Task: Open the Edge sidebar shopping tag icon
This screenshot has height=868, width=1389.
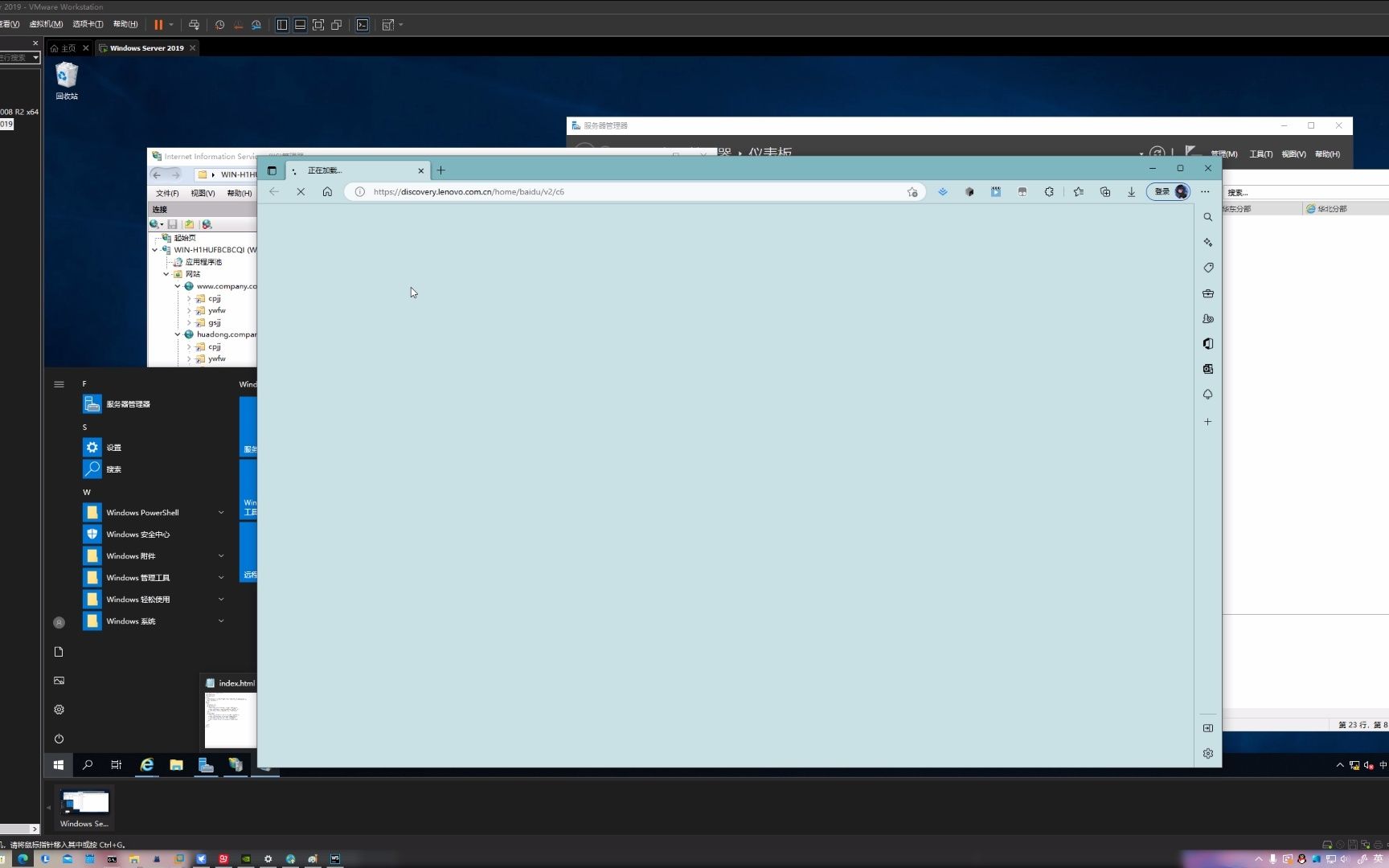Action: (x=1207, y=268)
